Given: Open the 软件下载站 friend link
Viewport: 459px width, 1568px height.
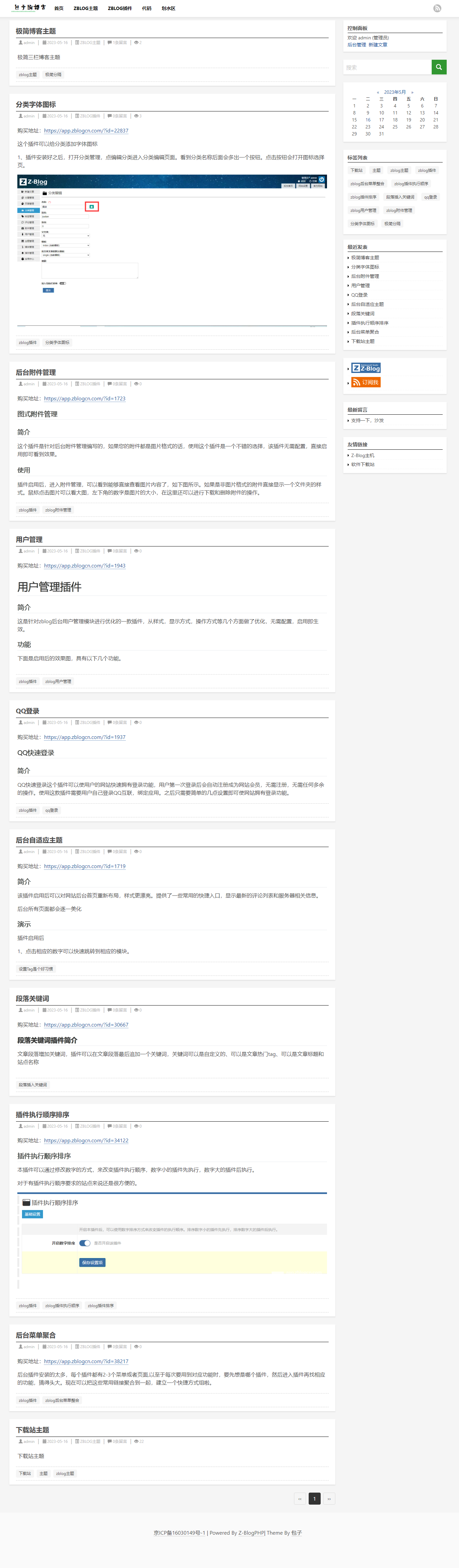Looking at the screenshot, I should click(x=362, y=464).
